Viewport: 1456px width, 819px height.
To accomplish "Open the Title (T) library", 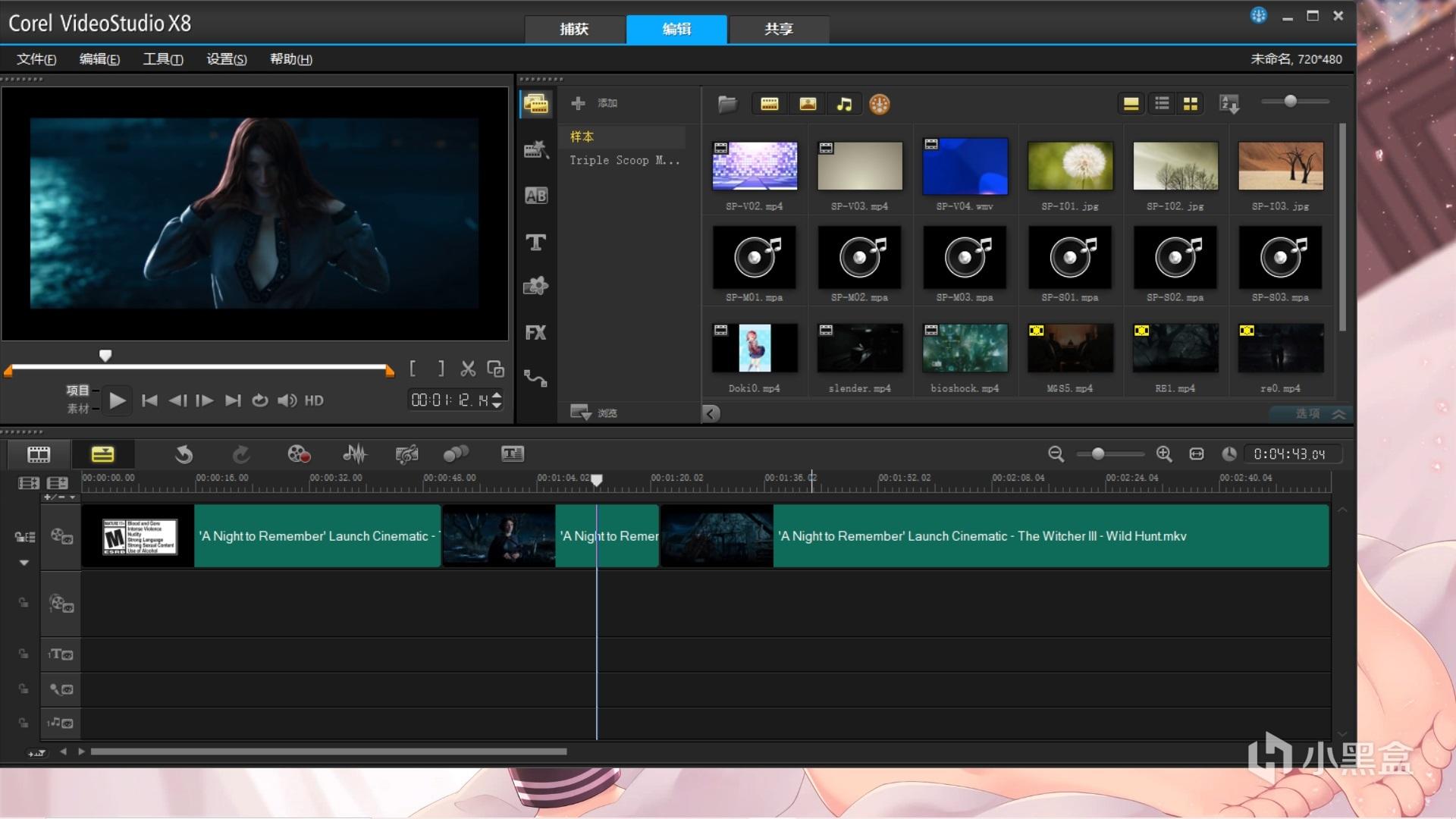I will coord(536,242).
